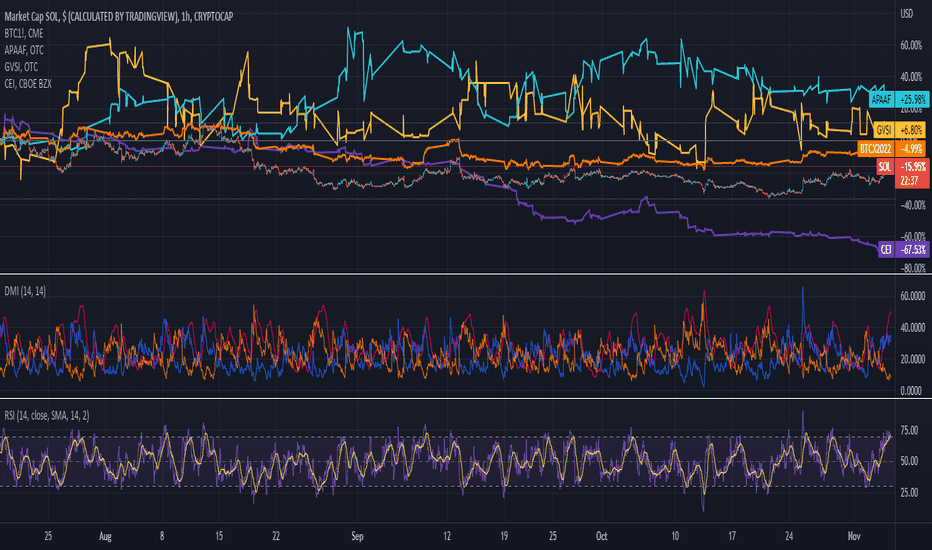Click the BTCX2022 -4.99% price tag
This screenshot has width=932, height=550.
[892, 149]
